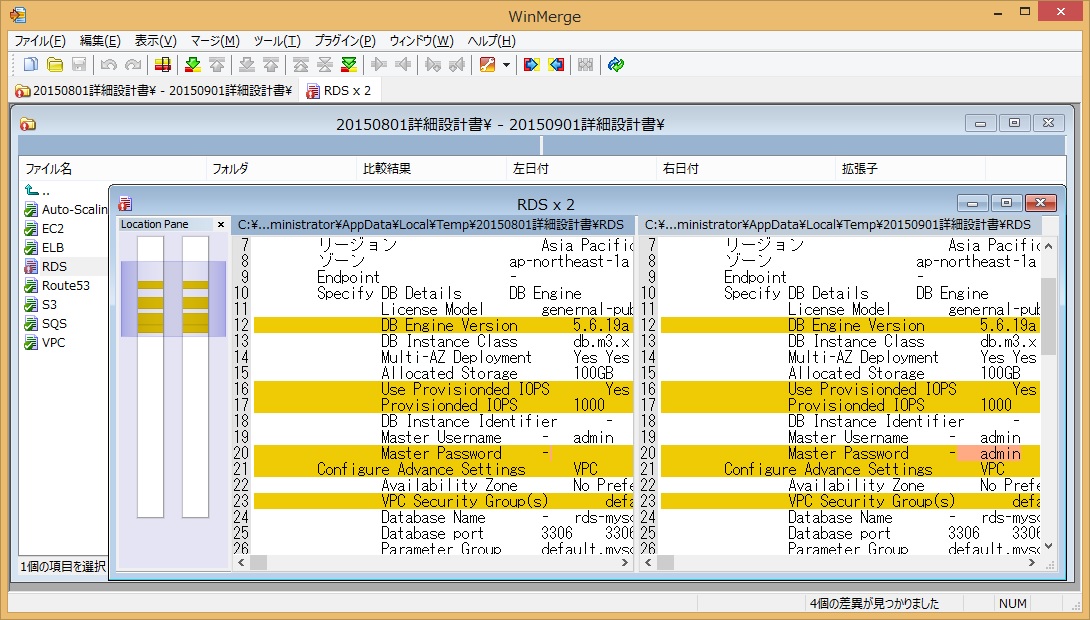Click the Copy Left arrow icon
The image size is (1090, 620).
click(403, 65)
